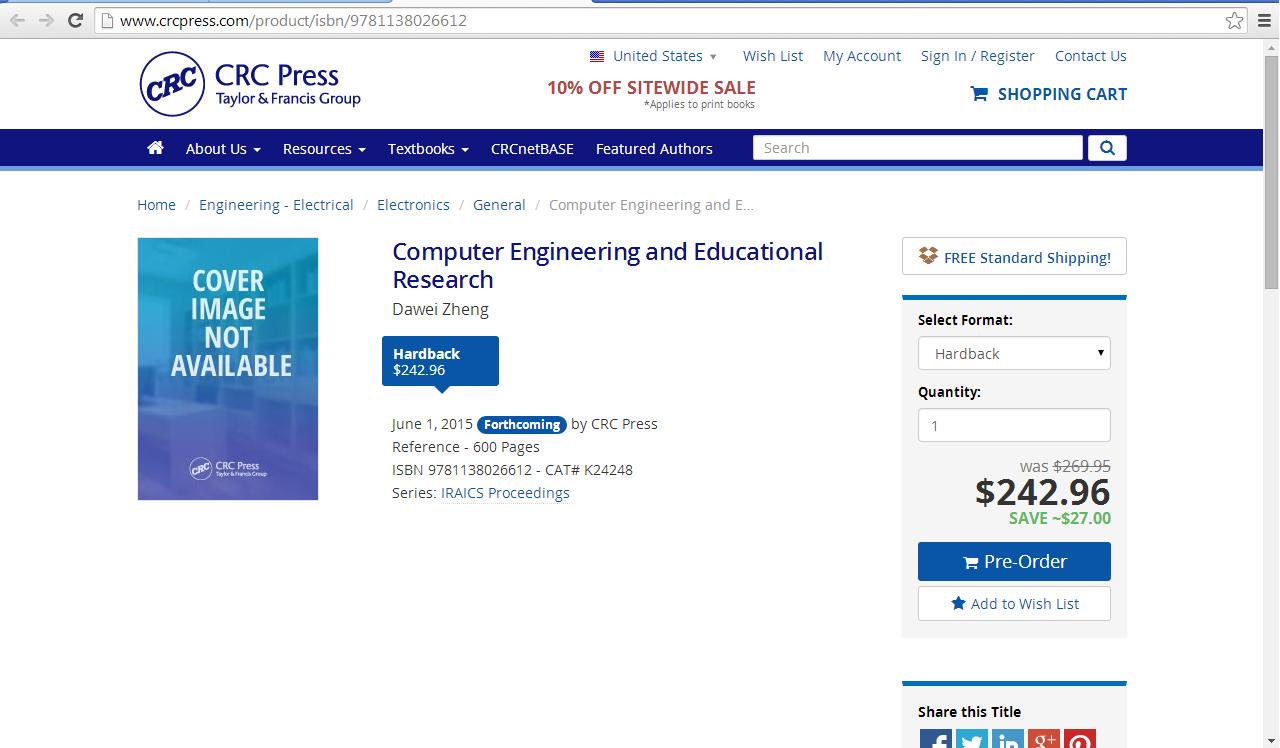Open the shopping cart
1280x748 pixels.
[1049, 94]
